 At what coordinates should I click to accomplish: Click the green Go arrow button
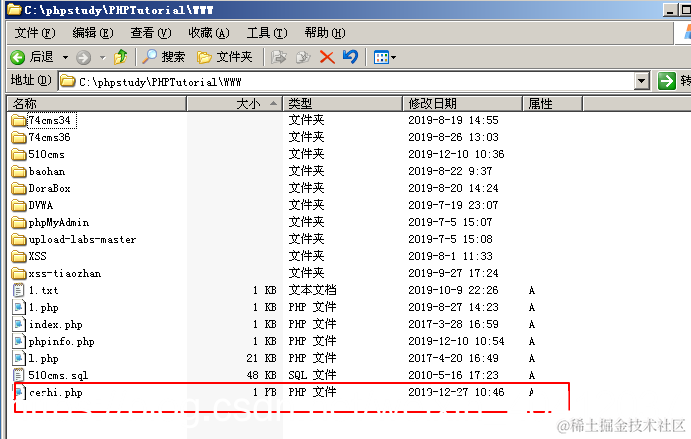[x=666, y=82]
